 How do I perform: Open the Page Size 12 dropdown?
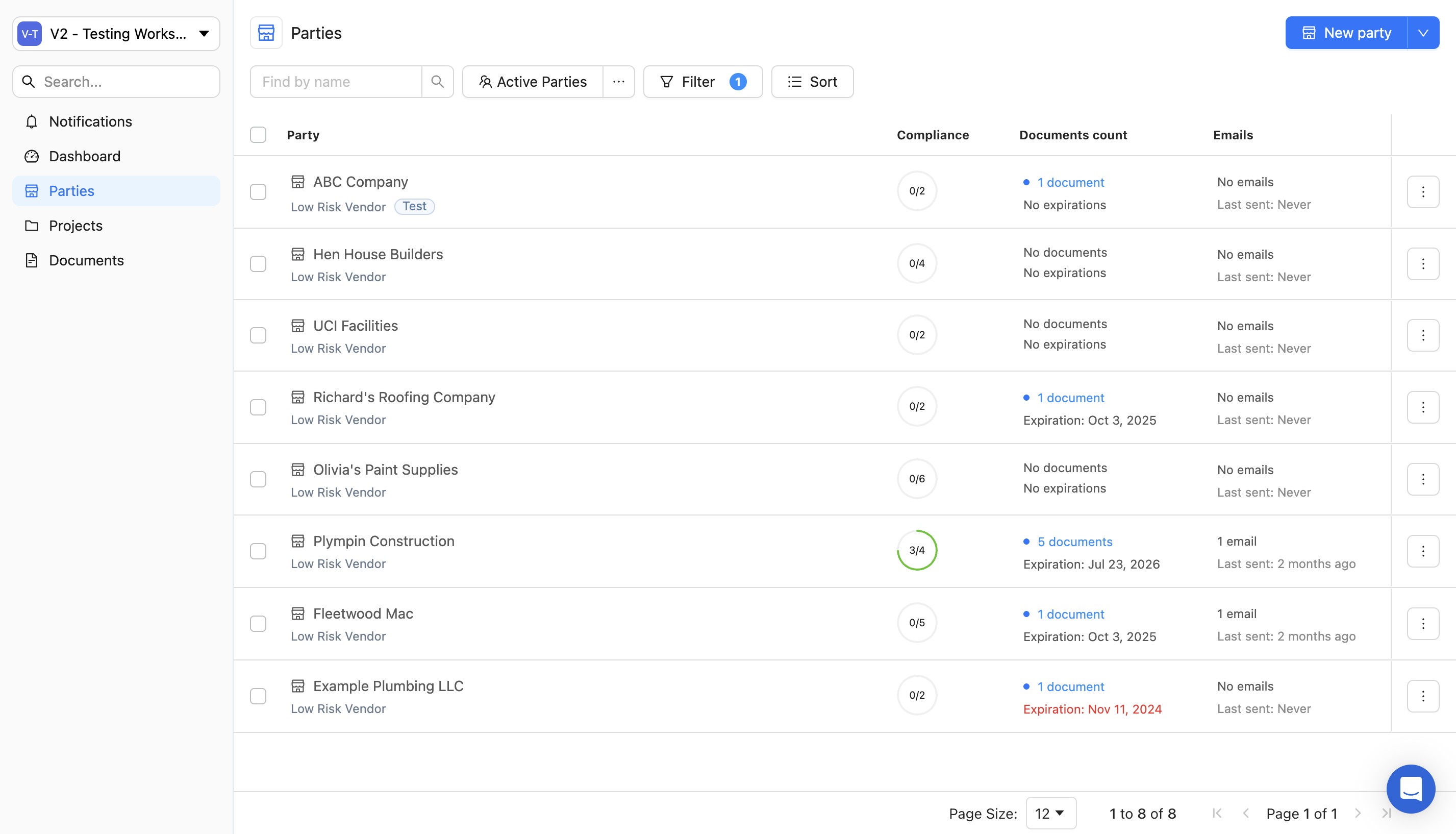click(1050, 814)
